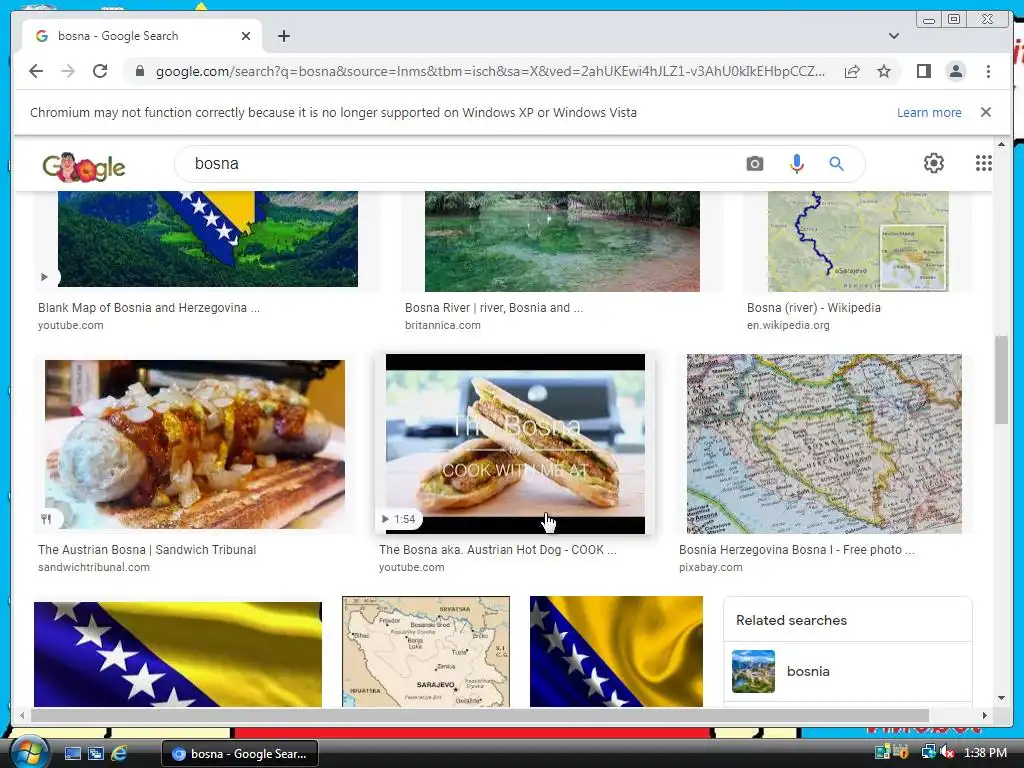The width and height of the screenshot is (1024, 768).
Task: Open the muted volume tray icon
Action: (x=947, y=753)
